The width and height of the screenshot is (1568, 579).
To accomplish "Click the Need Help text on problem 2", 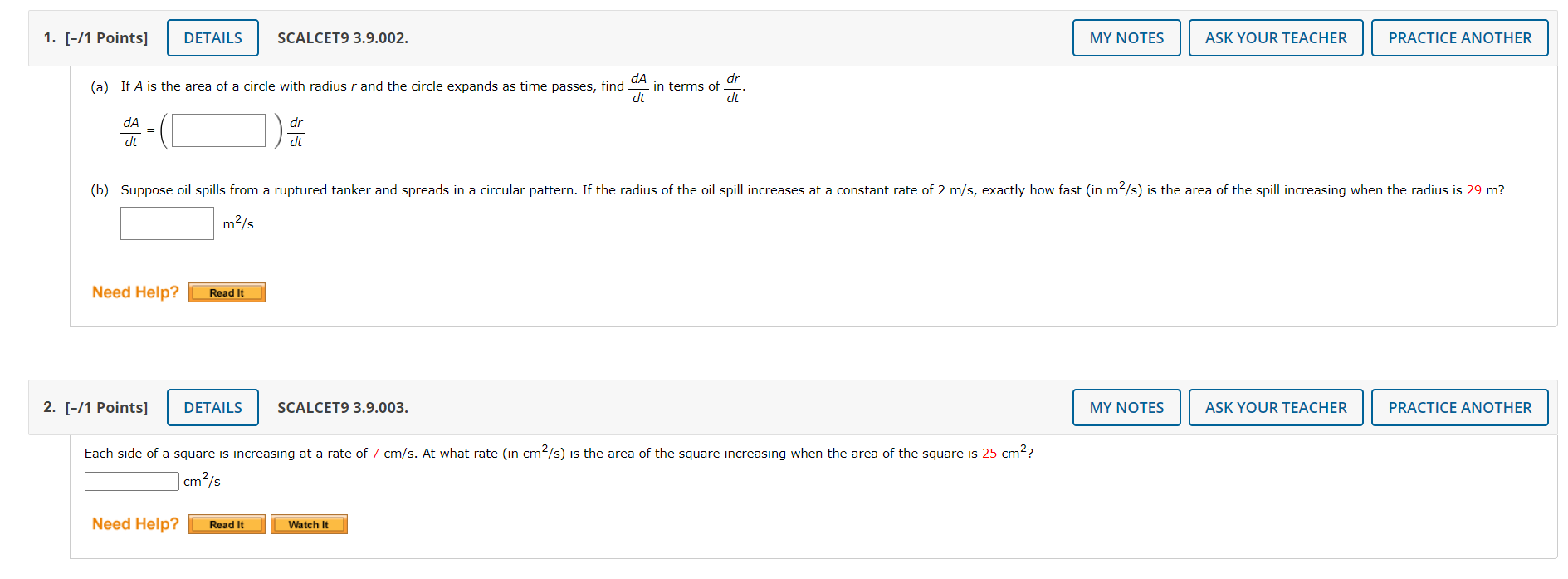I will 134,523.
